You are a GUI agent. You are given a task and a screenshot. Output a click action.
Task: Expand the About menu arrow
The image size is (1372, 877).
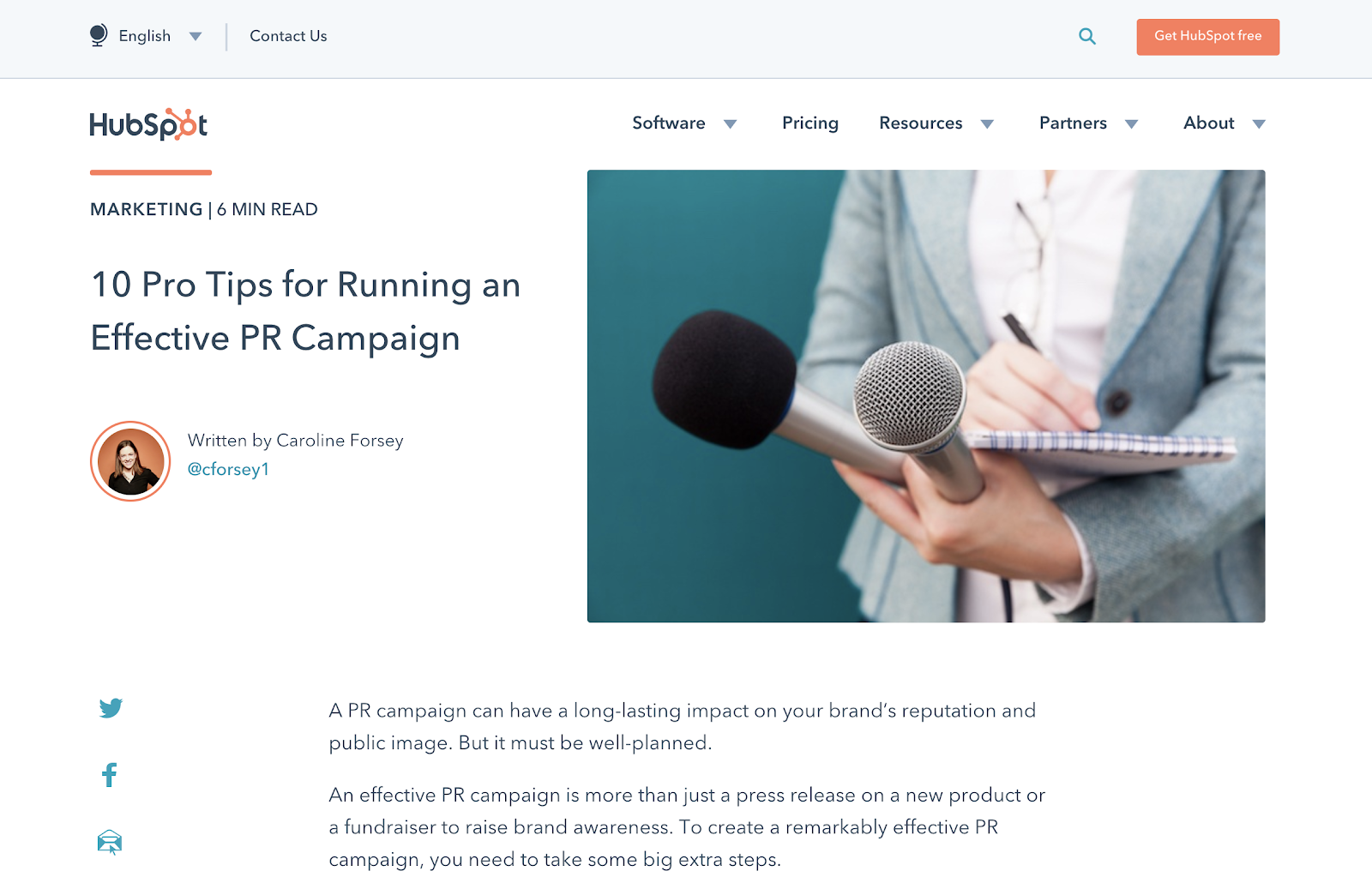[x=1259, y=124]
